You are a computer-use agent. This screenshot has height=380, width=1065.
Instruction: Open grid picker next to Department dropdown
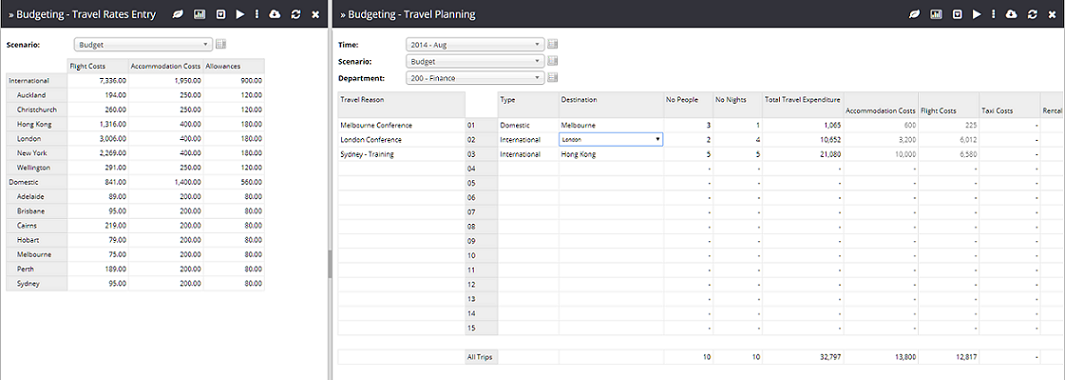pyautogui.click(x=553, y=77)
